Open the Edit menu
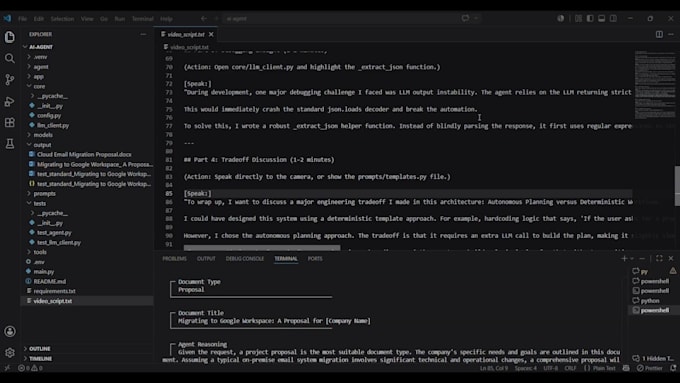This screenshot has height=383, width=680. [x=39, y=19]
